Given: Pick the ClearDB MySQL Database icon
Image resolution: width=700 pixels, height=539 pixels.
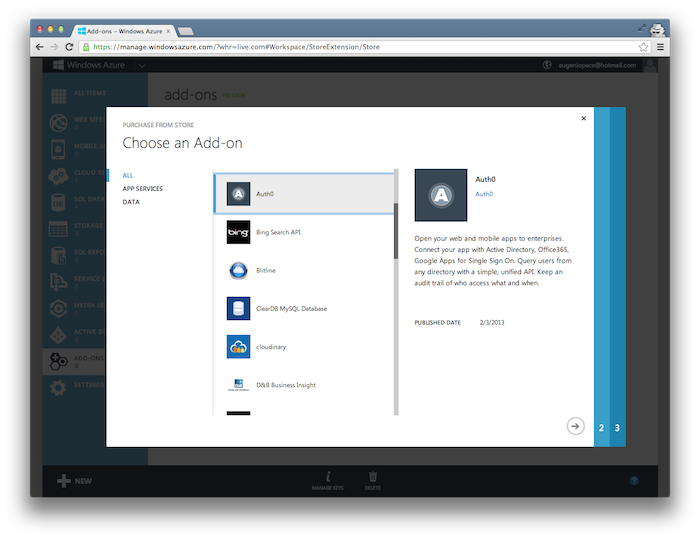Looking at the screenshot, I should pos(238,309).
